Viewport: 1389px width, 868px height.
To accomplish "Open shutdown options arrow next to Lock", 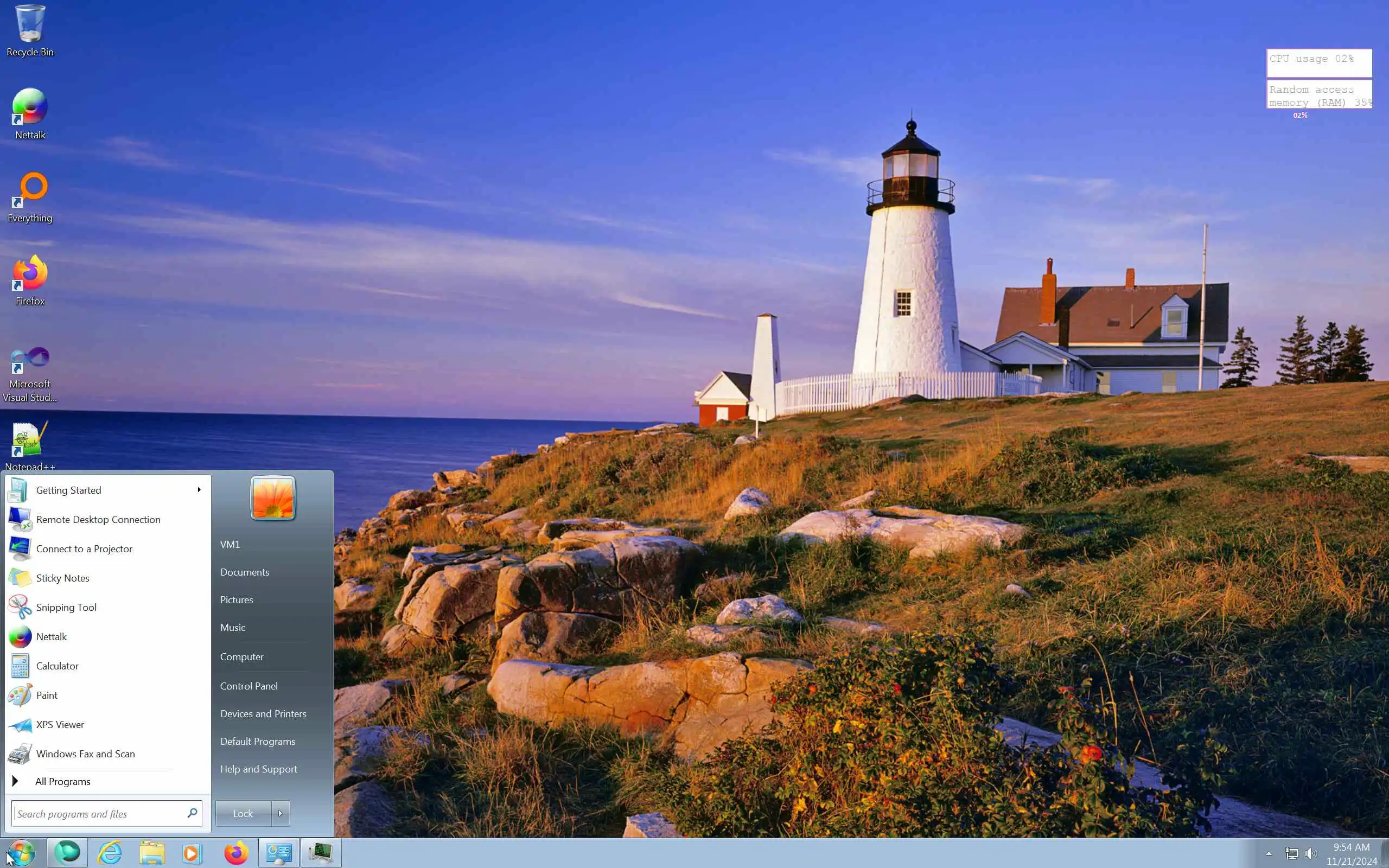I will click(280, 813).
